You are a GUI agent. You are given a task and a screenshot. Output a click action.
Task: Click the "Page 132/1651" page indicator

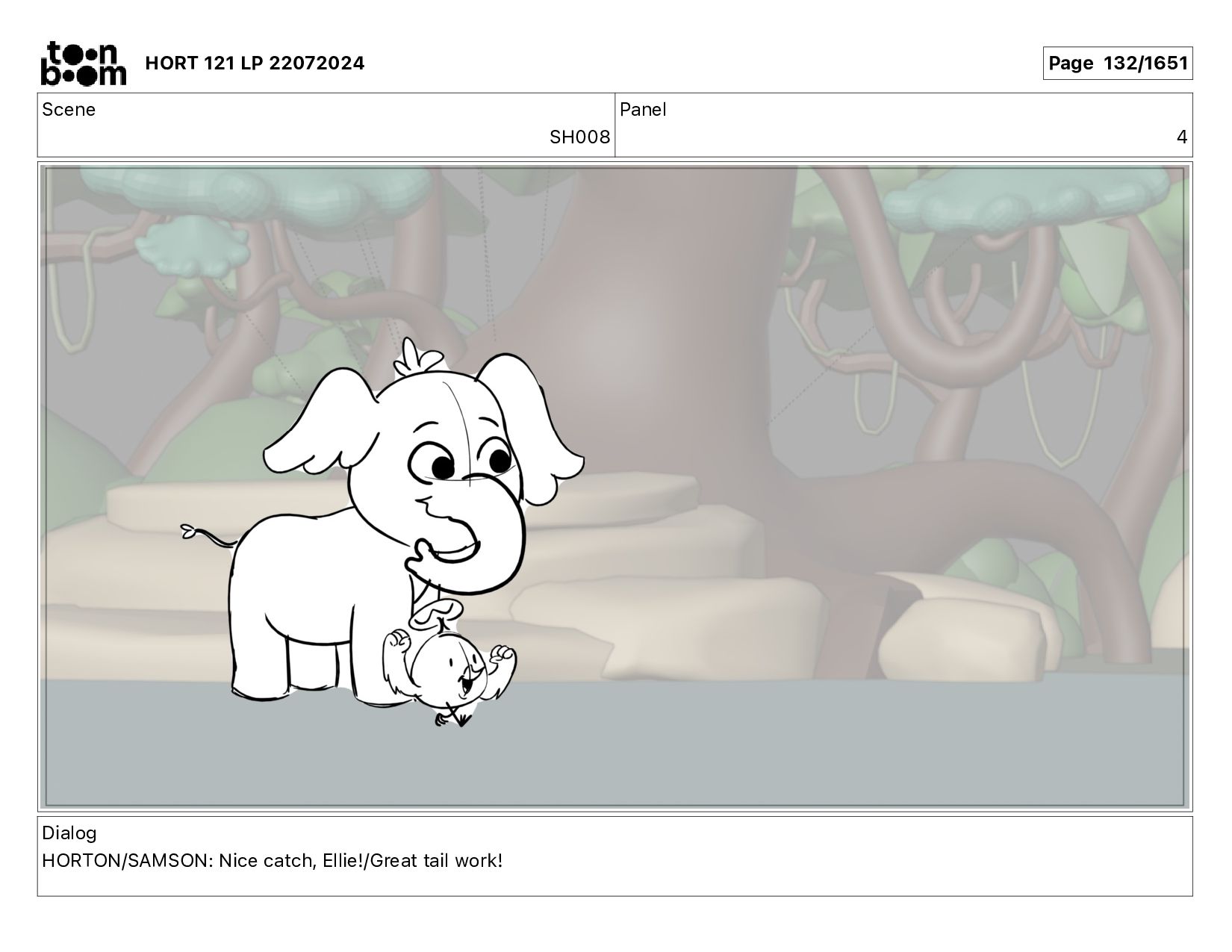pyautogui.click(x=1117, y=63)
